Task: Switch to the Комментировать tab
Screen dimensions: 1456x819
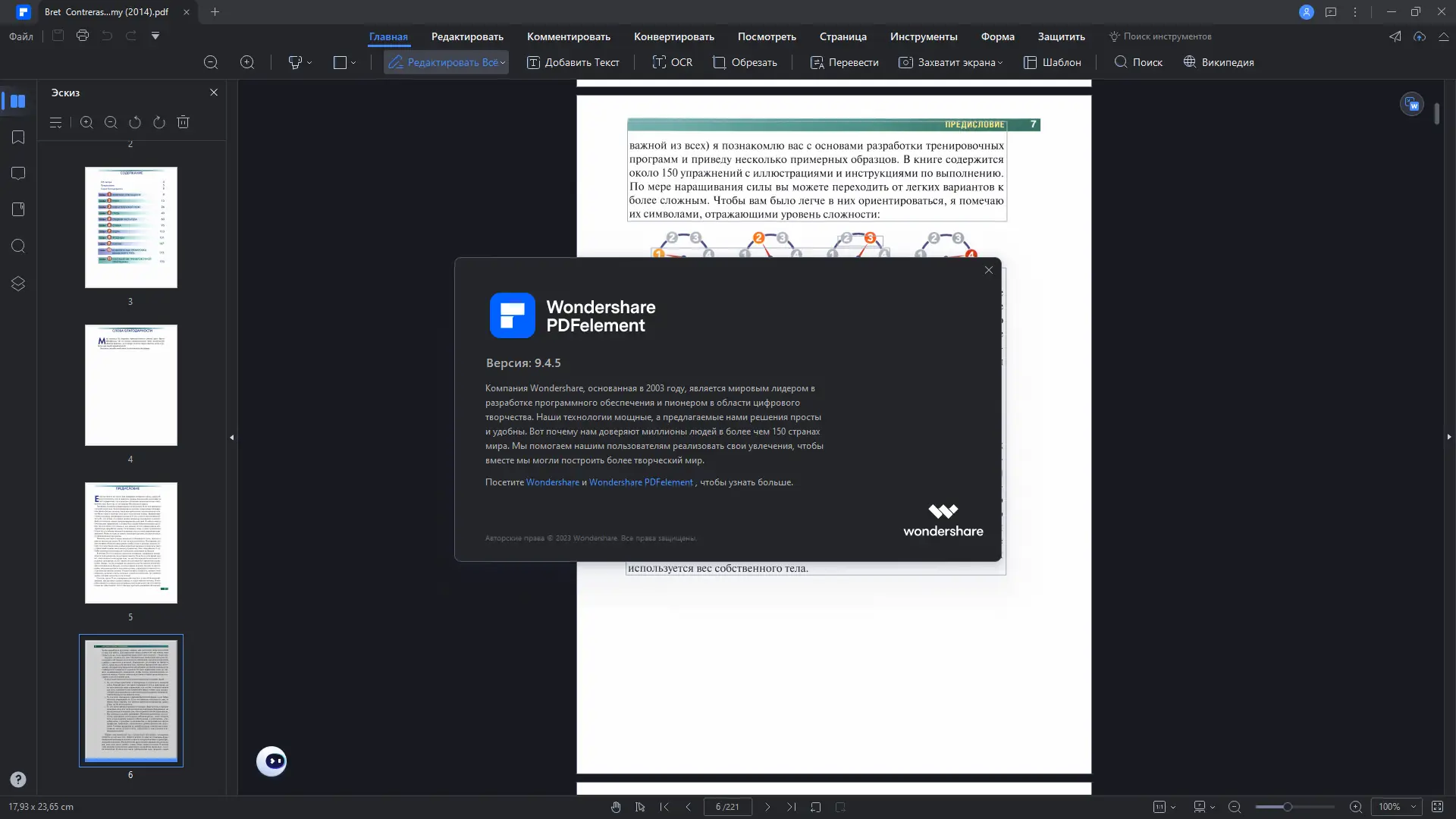Action: pos(568,36)
